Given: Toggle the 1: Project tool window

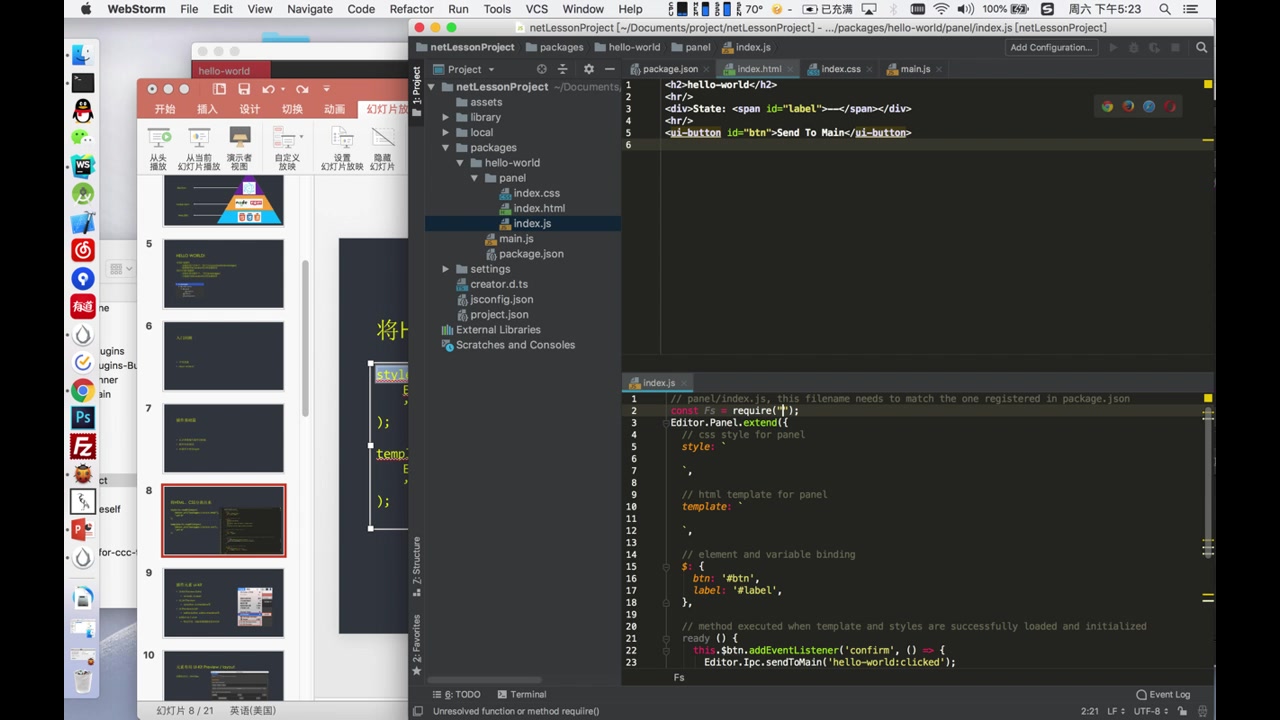Looking at the screenshot, I should click(417, 87).
